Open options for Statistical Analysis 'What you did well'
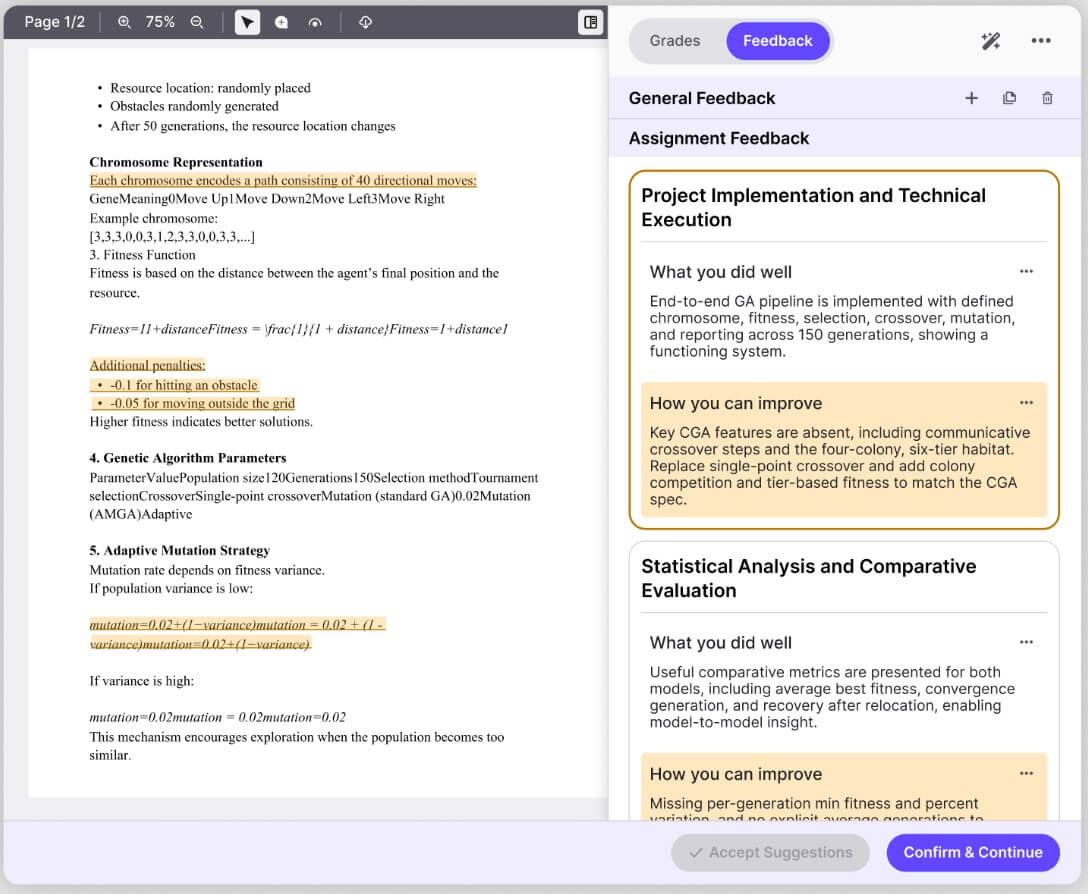 [x=1026, y=642]
